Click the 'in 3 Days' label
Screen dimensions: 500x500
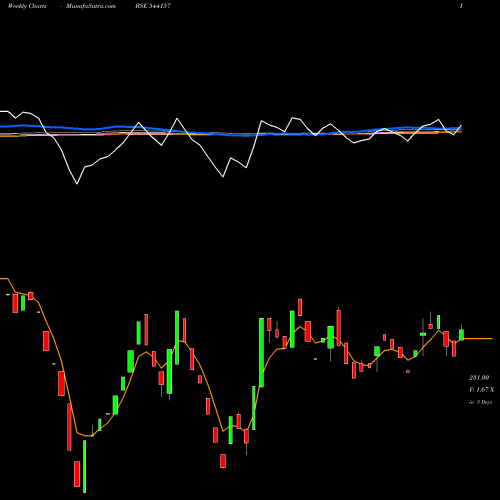click(480, 402)
